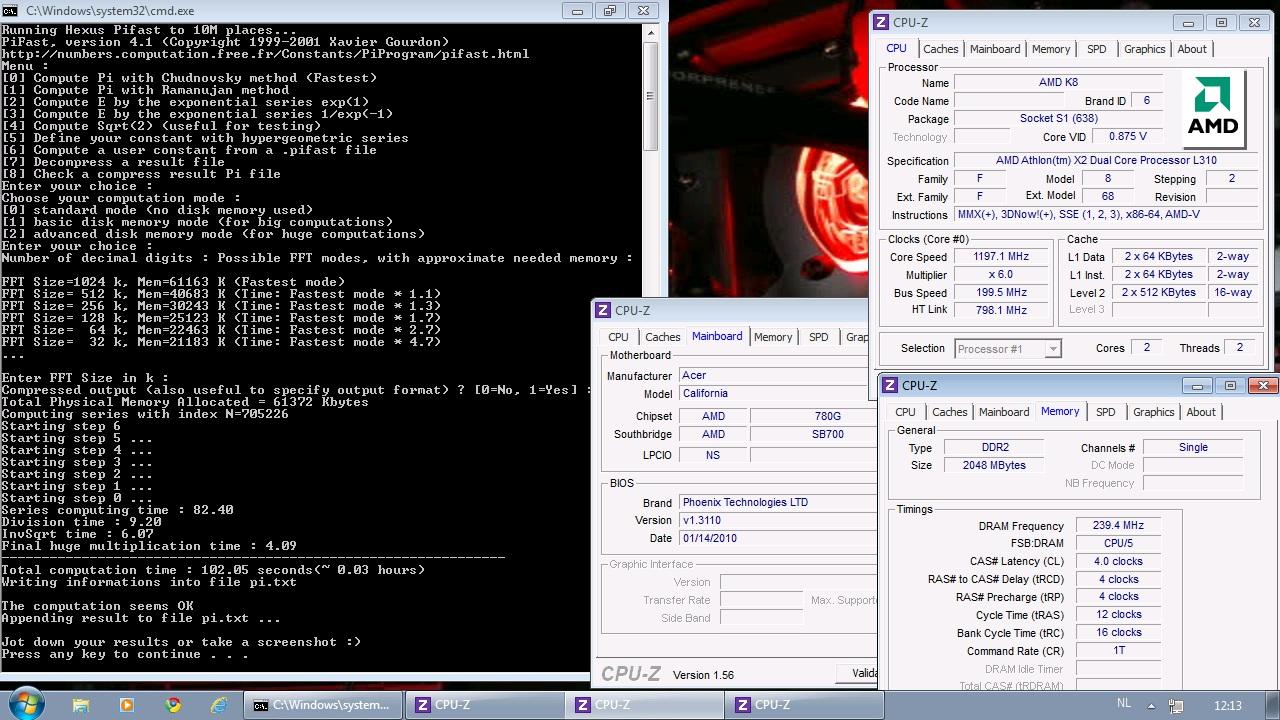Screen dimensions: 1280x720
Task: Switch to the SPD tab in the bottom CPU-Z window
Action: [x=1106, y=412]
